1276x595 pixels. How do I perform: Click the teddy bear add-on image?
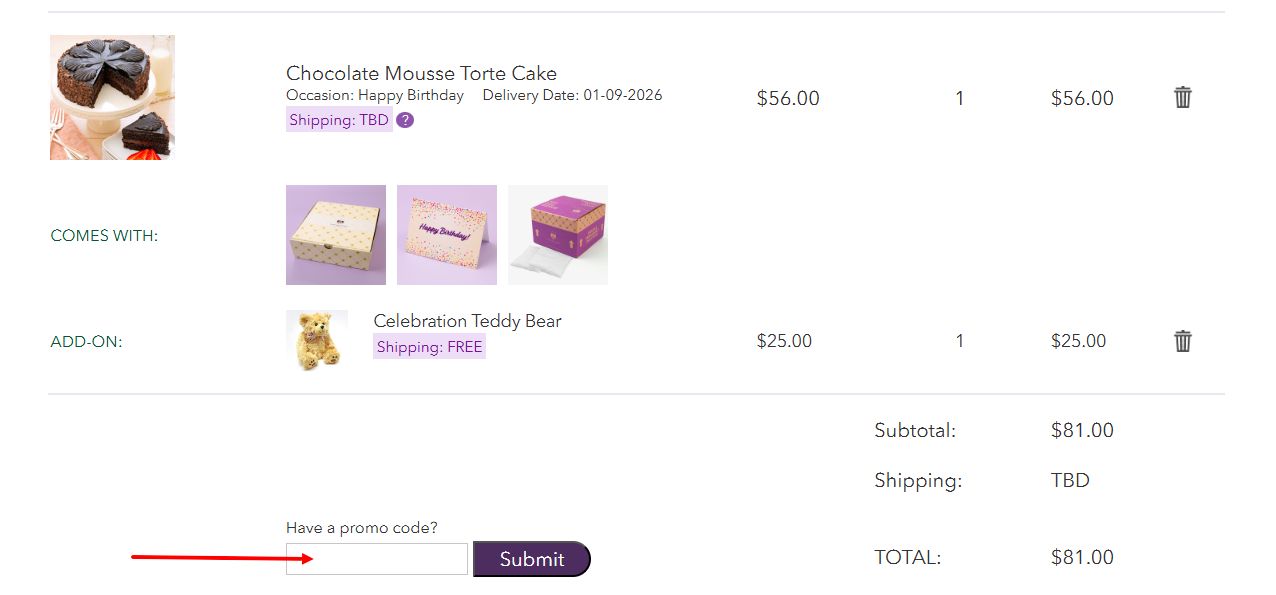tap(317, 340)
